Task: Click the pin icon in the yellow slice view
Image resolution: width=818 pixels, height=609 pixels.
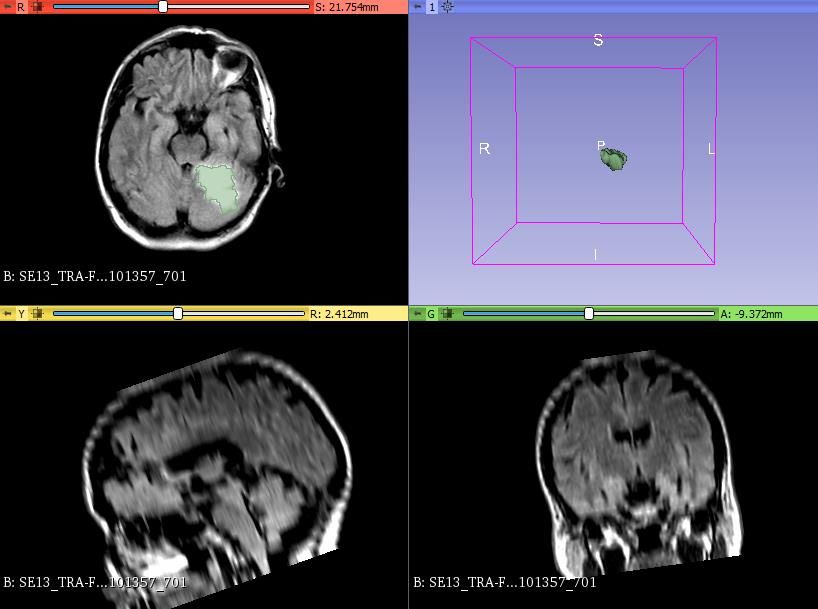Action: [x=7, y=314]
